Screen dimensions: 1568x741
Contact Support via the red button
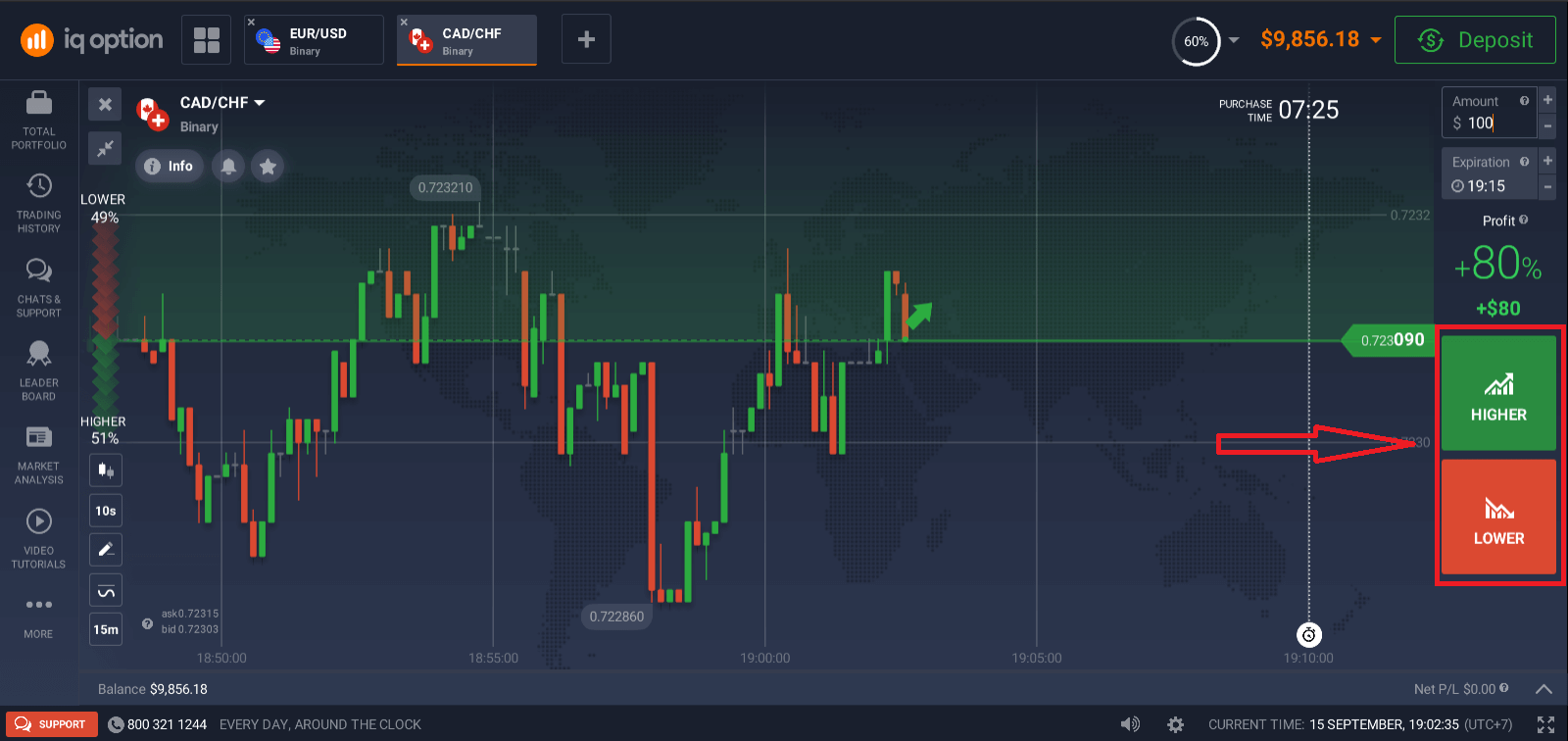click(x=52, y=724)
